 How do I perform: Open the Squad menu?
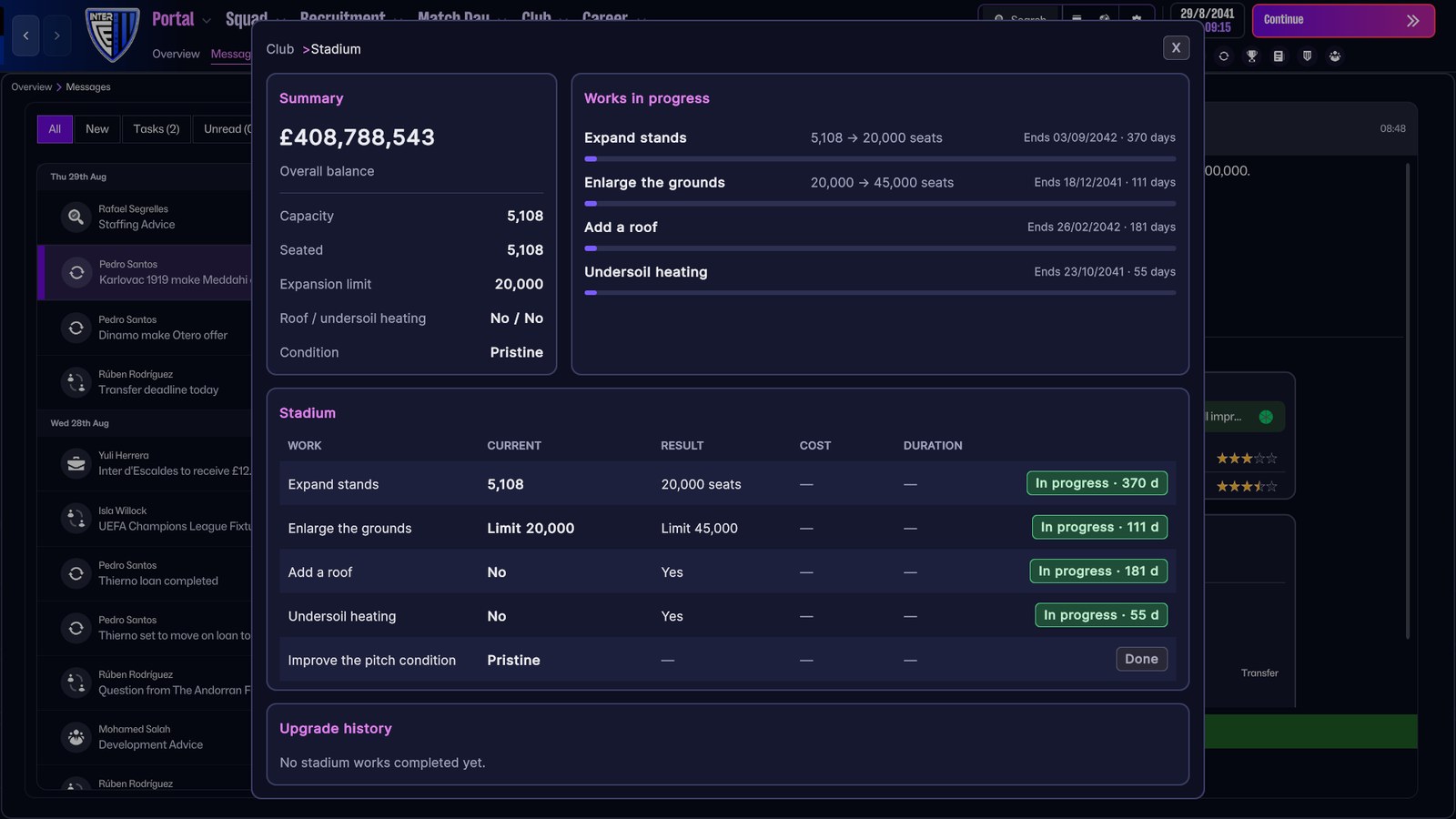(x=247, y=18)
